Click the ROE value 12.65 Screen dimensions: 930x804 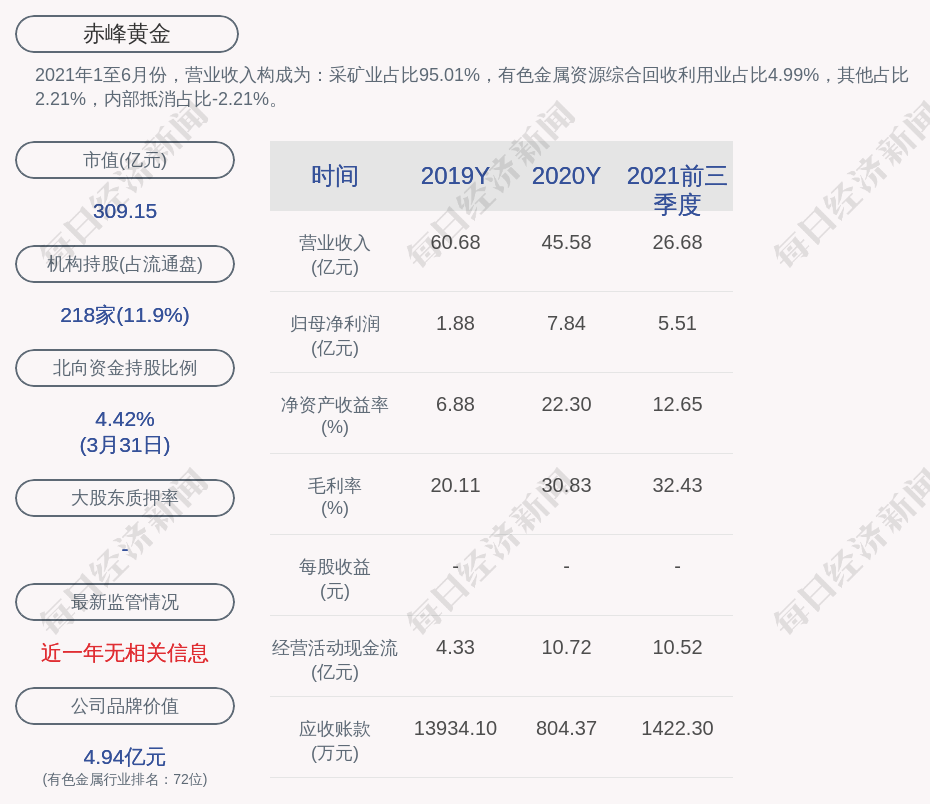click(677, 404)
